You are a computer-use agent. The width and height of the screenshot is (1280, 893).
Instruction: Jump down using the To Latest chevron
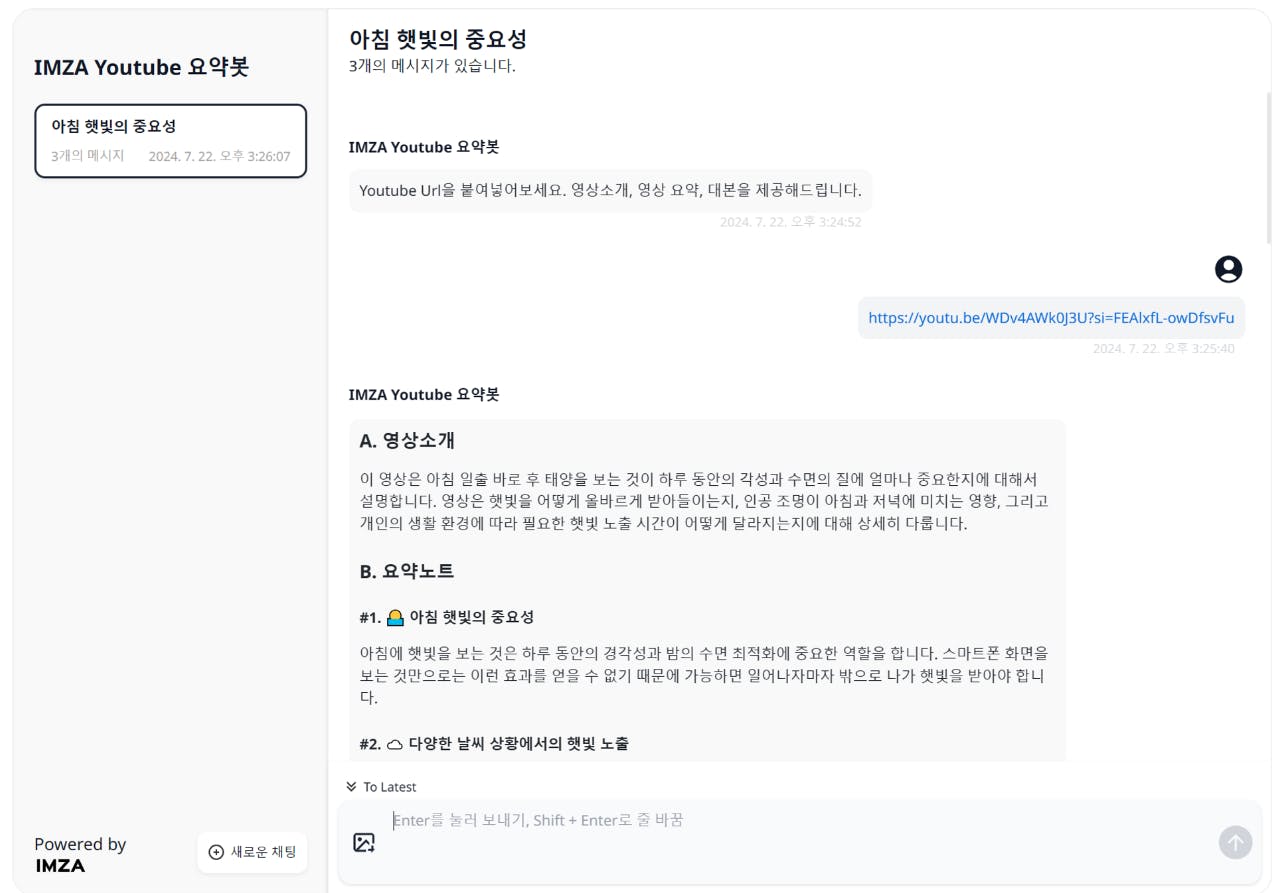point(352,787)
